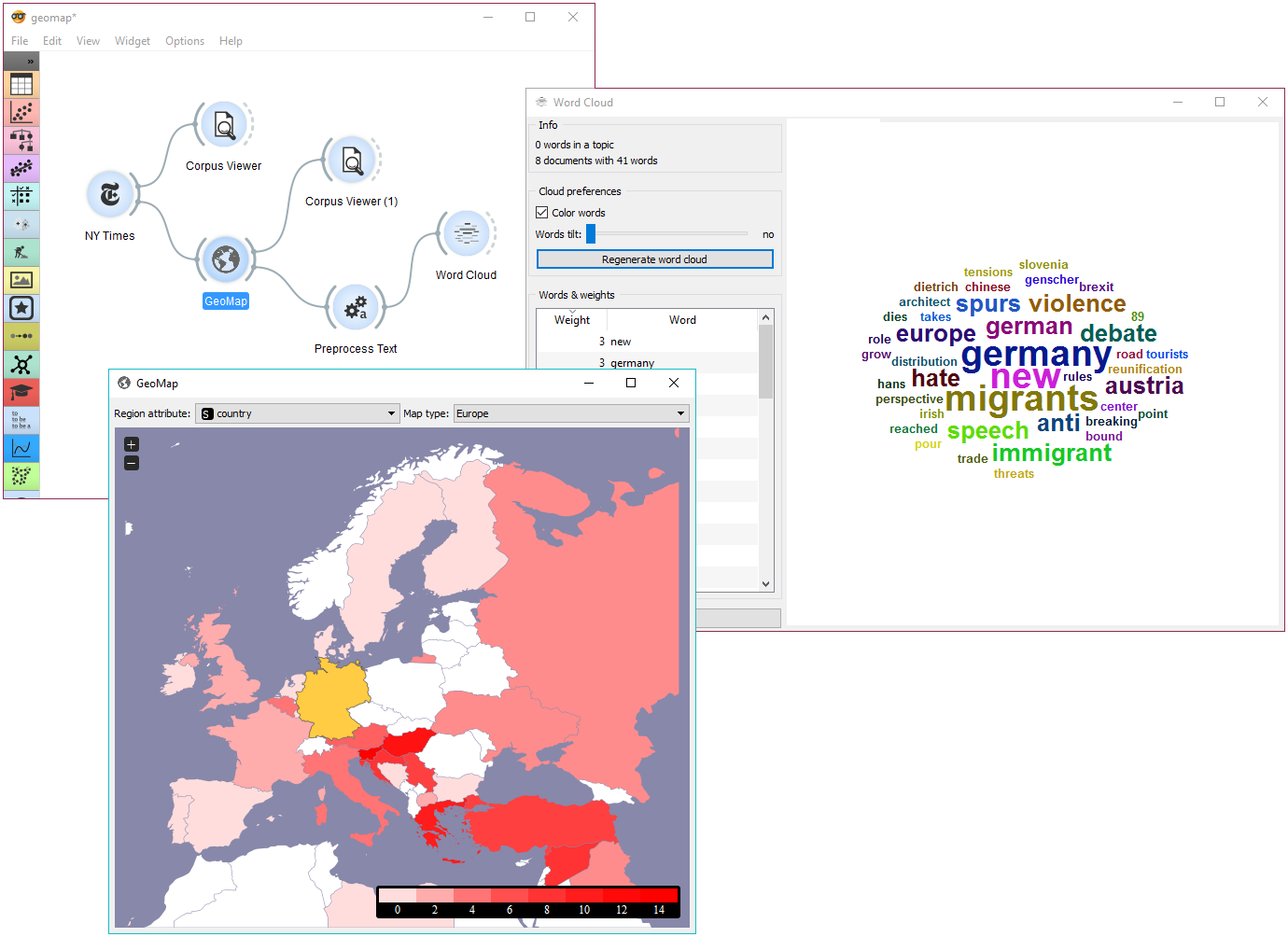The image size is (1288, 937).
Task: Click the Scatter Plot toolbox icon
Action: (21, 112)
